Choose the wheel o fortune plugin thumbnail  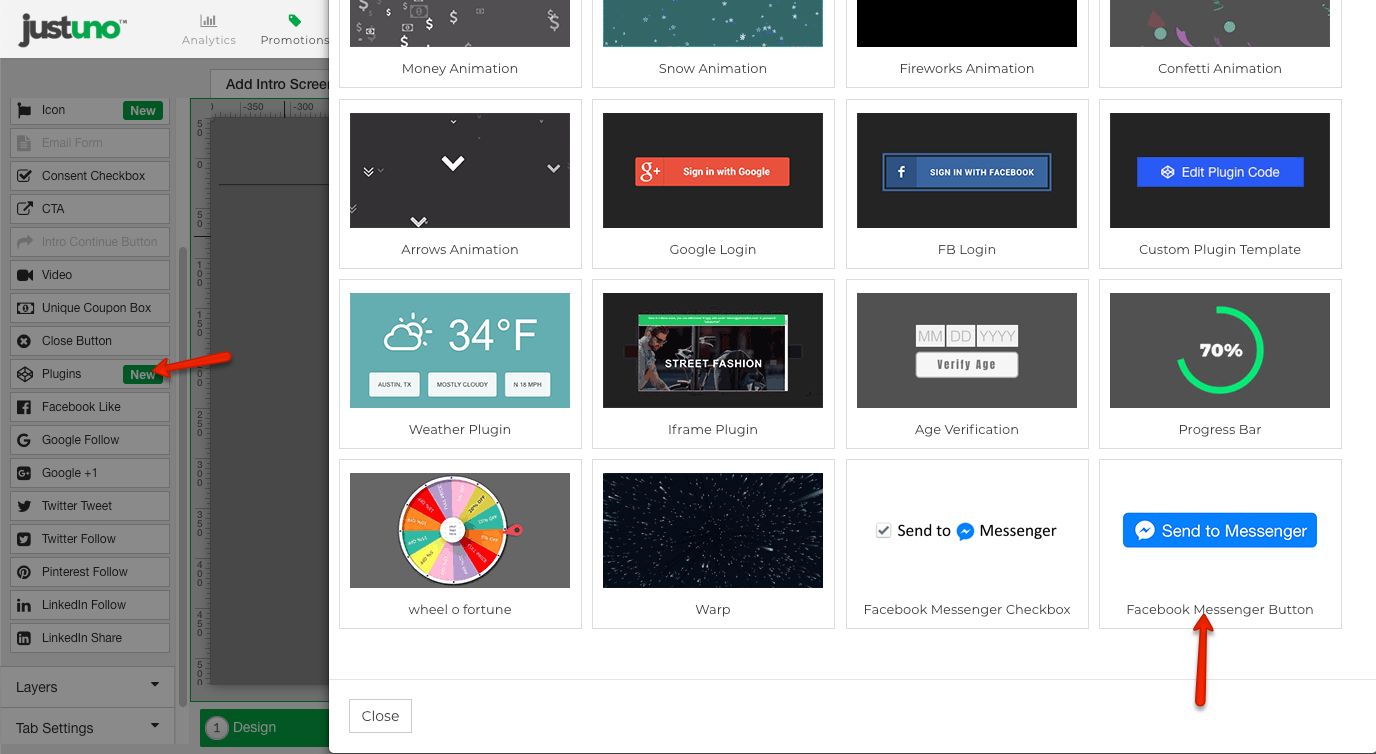point(460,531)
